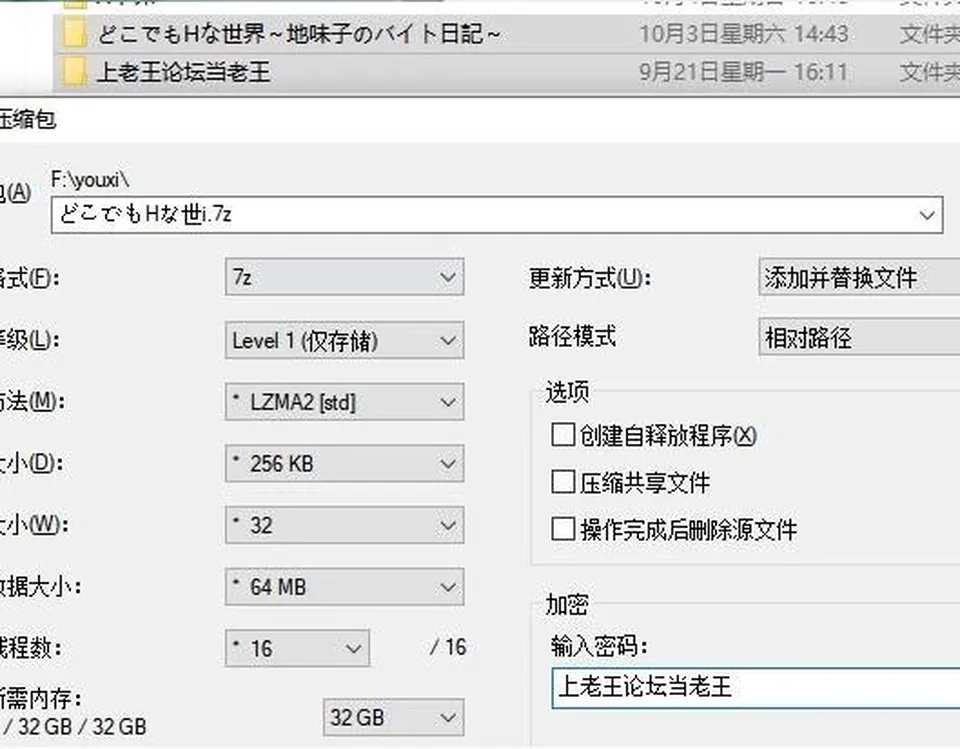
Task: Click the date 9月21日星期一 16:11
Action: [744, 72]
